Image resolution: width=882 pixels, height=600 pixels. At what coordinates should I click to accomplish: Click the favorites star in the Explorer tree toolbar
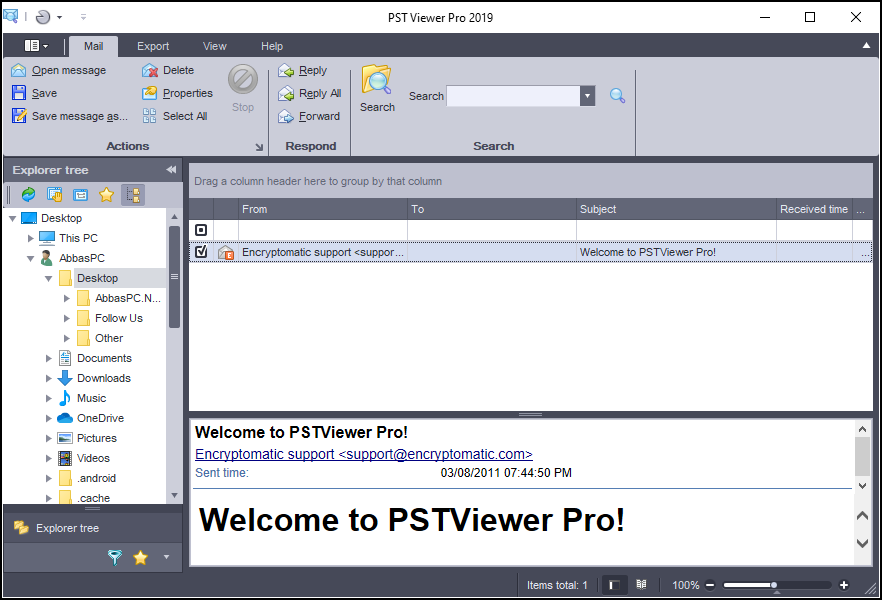[x=106, y=195]
